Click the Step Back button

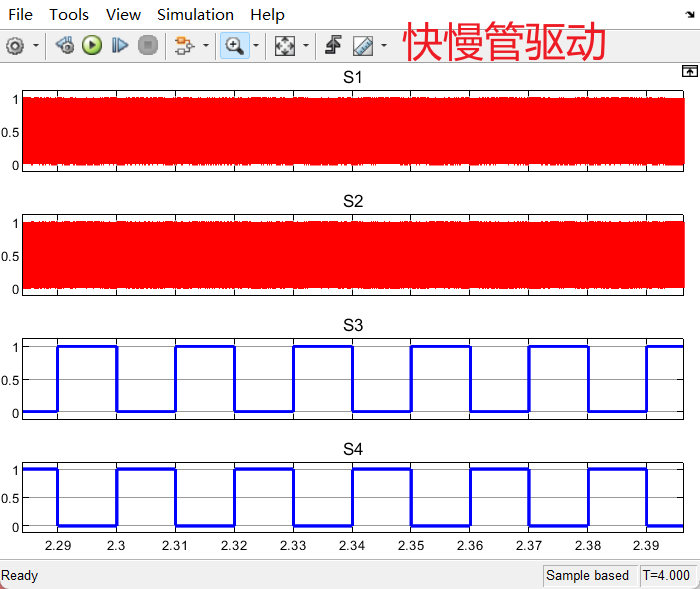(x=65, y=45)
